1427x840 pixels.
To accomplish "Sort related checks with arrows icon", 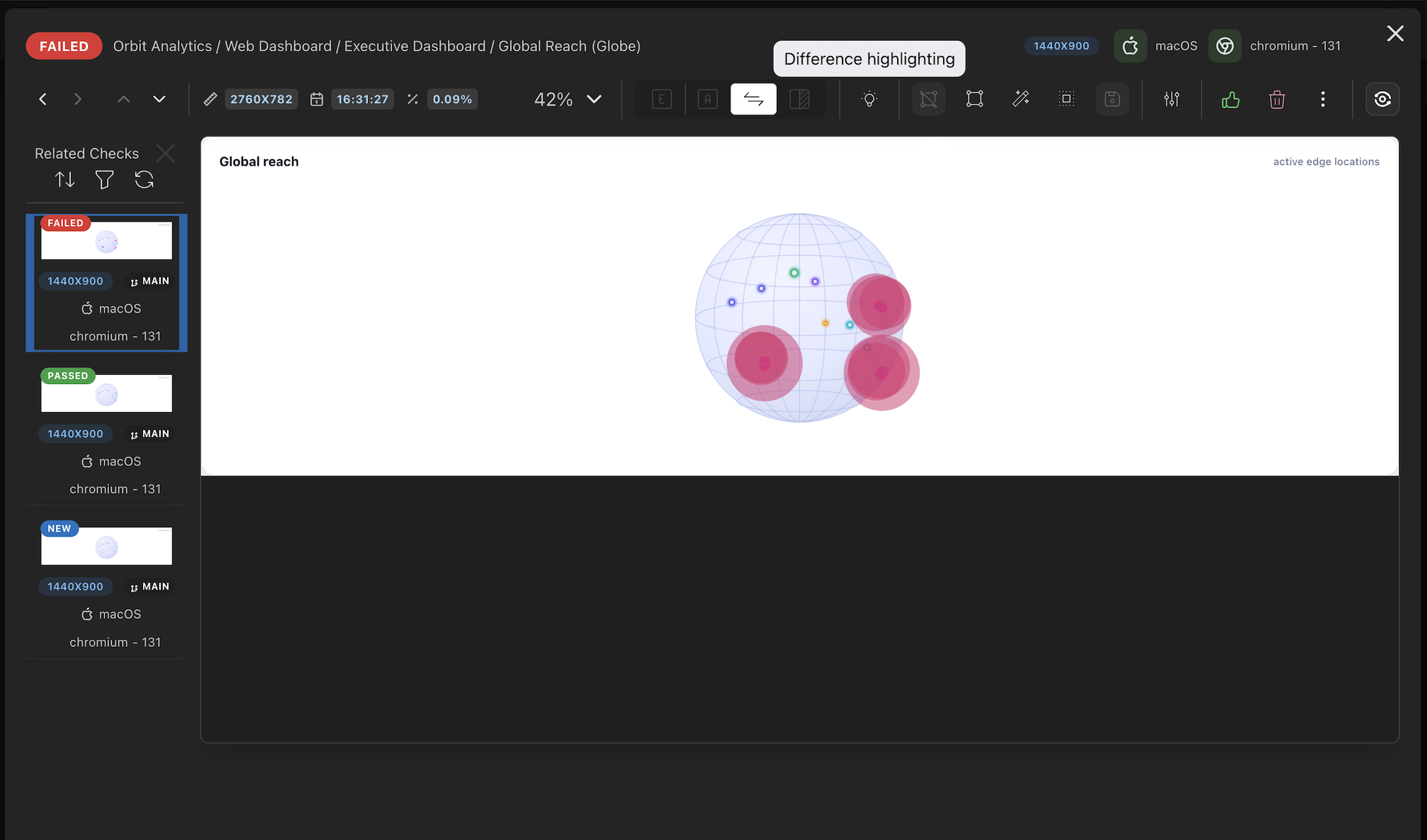I will [65, 180].
